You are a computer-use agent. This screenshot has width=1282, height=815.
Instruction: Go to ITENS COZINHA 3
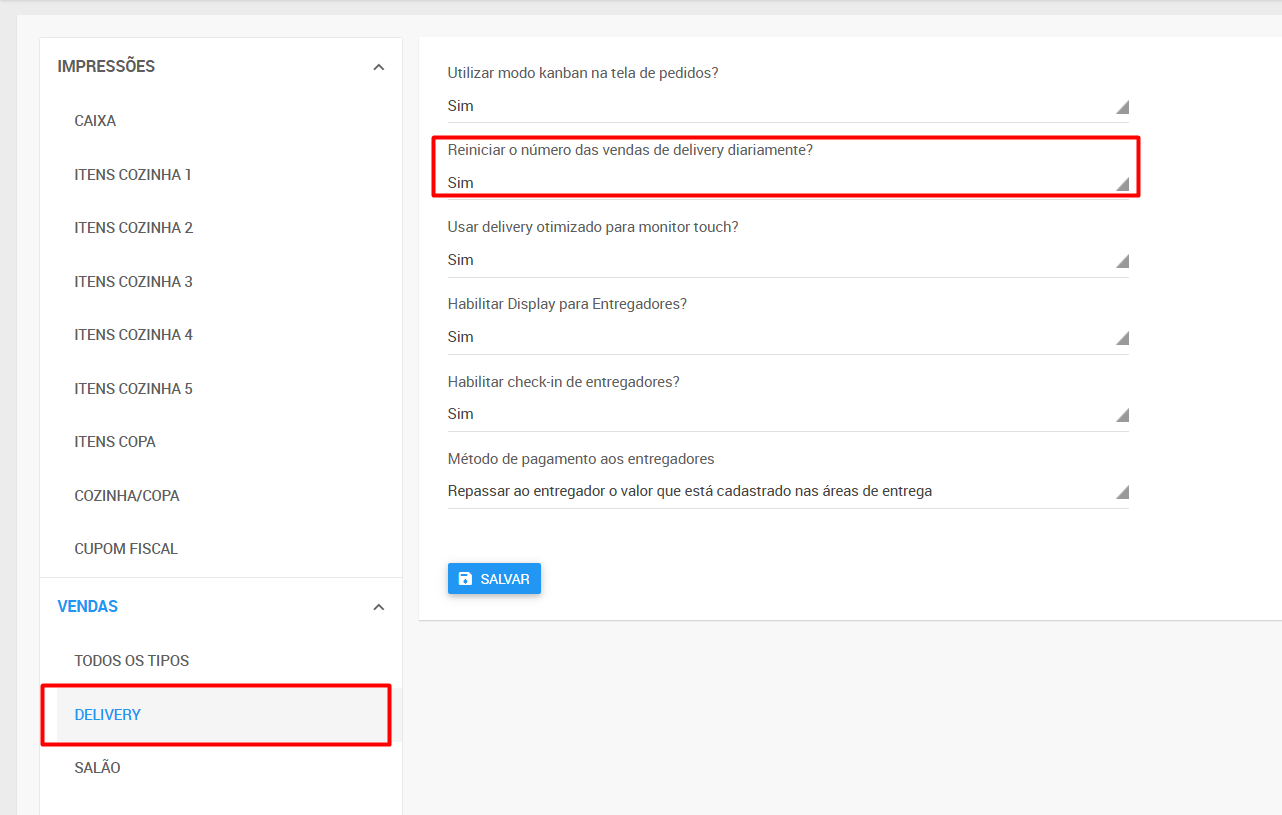pos(133,282)
